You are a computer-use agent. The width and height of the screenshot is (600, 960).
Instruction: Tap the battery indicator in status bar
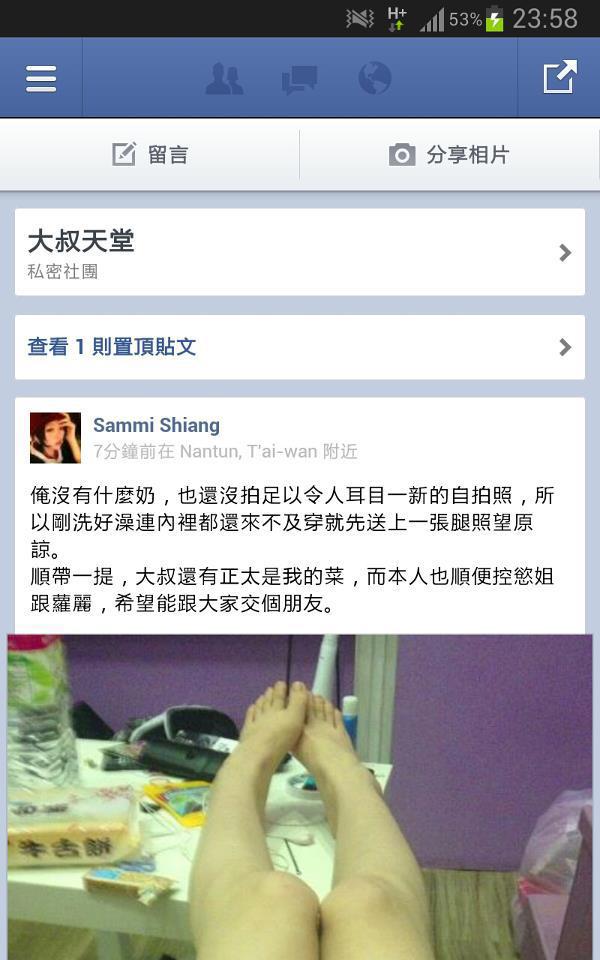(494, 18)
